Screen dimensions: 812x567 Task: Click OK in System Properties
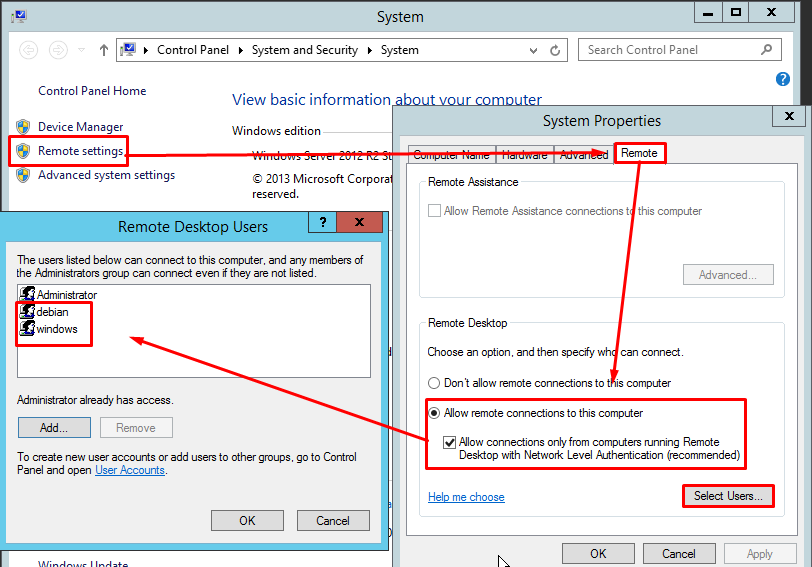tap(598, 554)
